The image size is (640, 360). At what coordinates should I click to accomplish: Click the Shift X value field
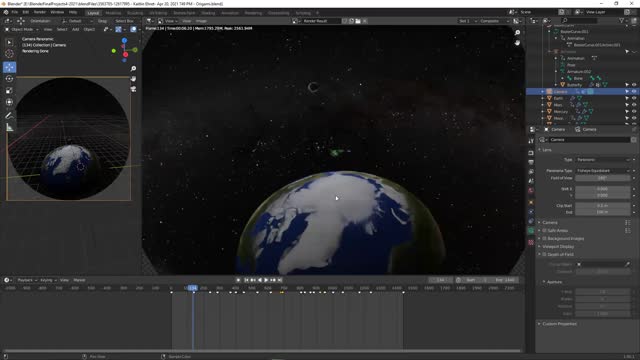(x=603, y=189)
